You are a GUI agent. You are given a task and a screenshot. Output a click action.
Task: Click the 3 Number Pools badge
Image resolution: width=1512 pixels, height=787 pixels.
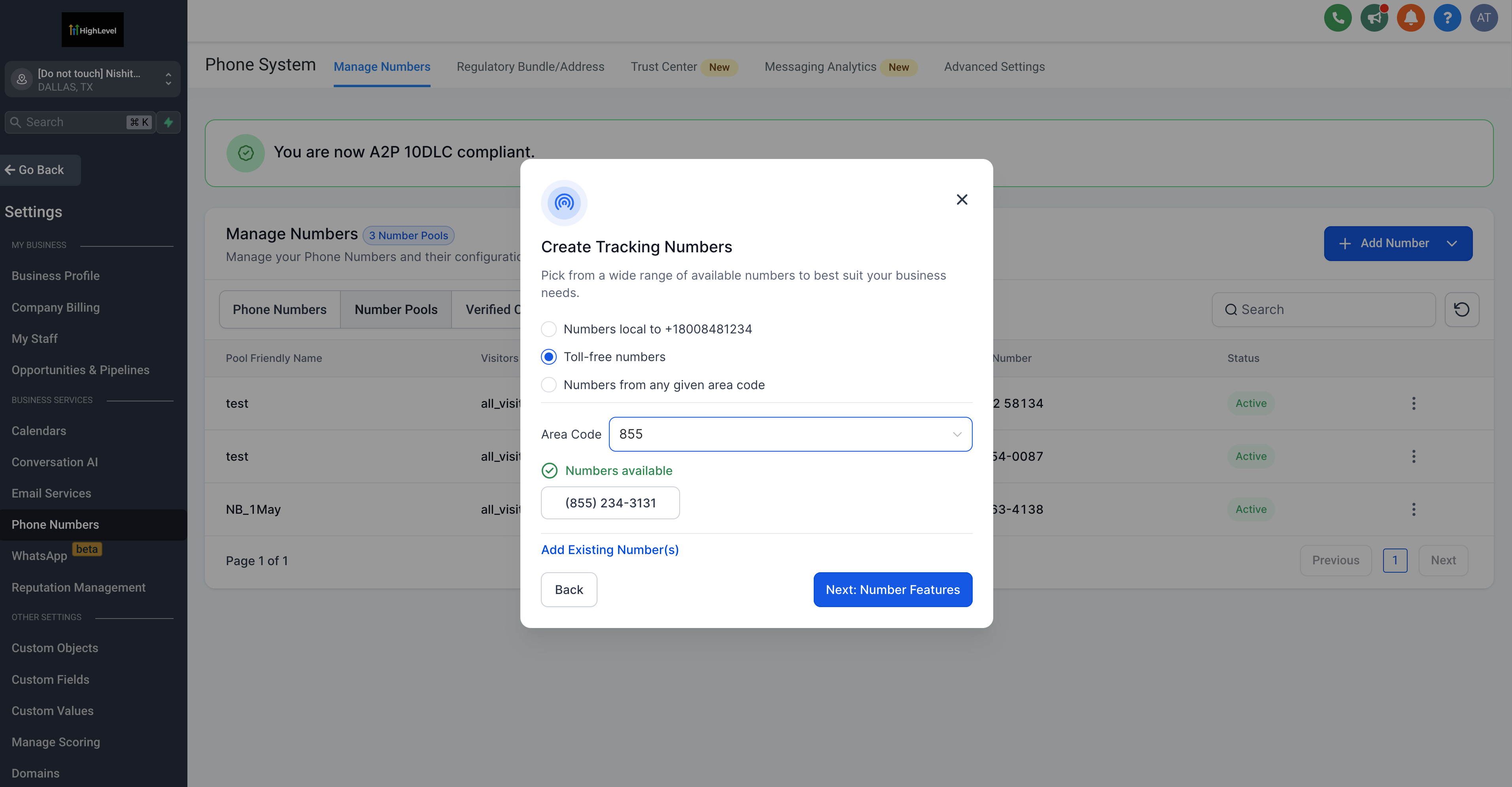pyautogui.click(x=408, y=235)
